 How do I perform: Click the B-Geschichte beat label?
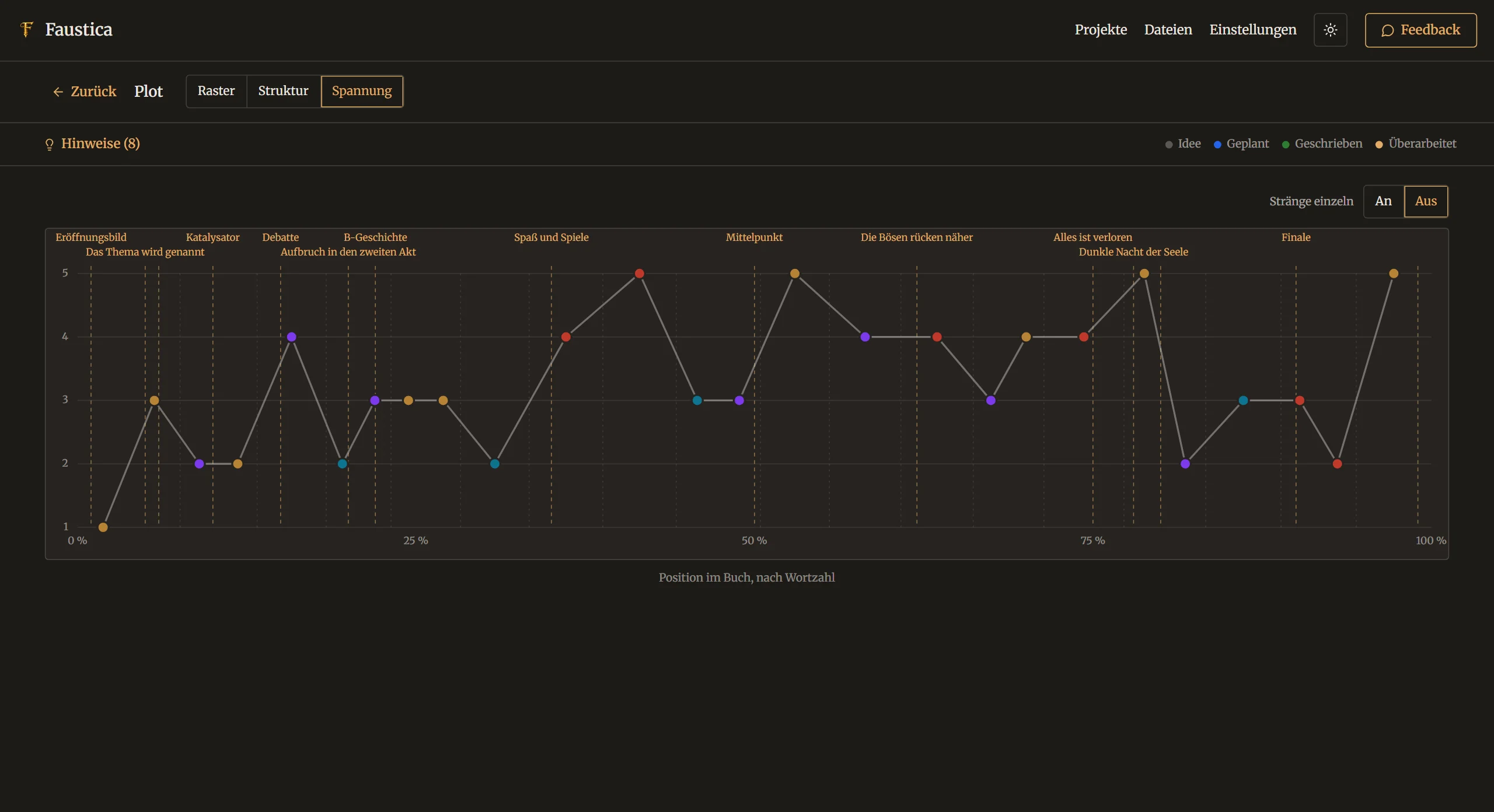(375, 237)
